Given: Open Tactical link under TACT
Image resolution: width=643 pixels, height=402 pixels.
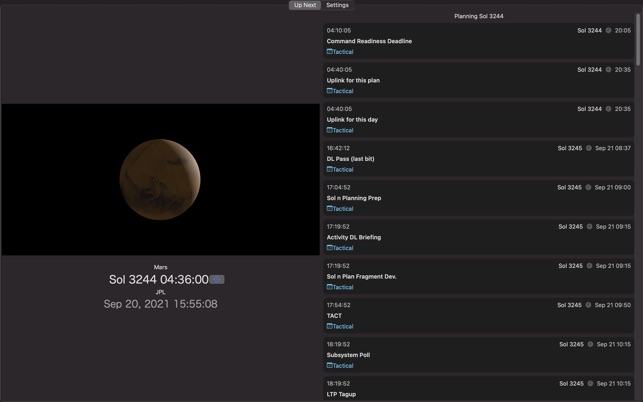Looking at the screenshot, I should [x=340, y=327].
